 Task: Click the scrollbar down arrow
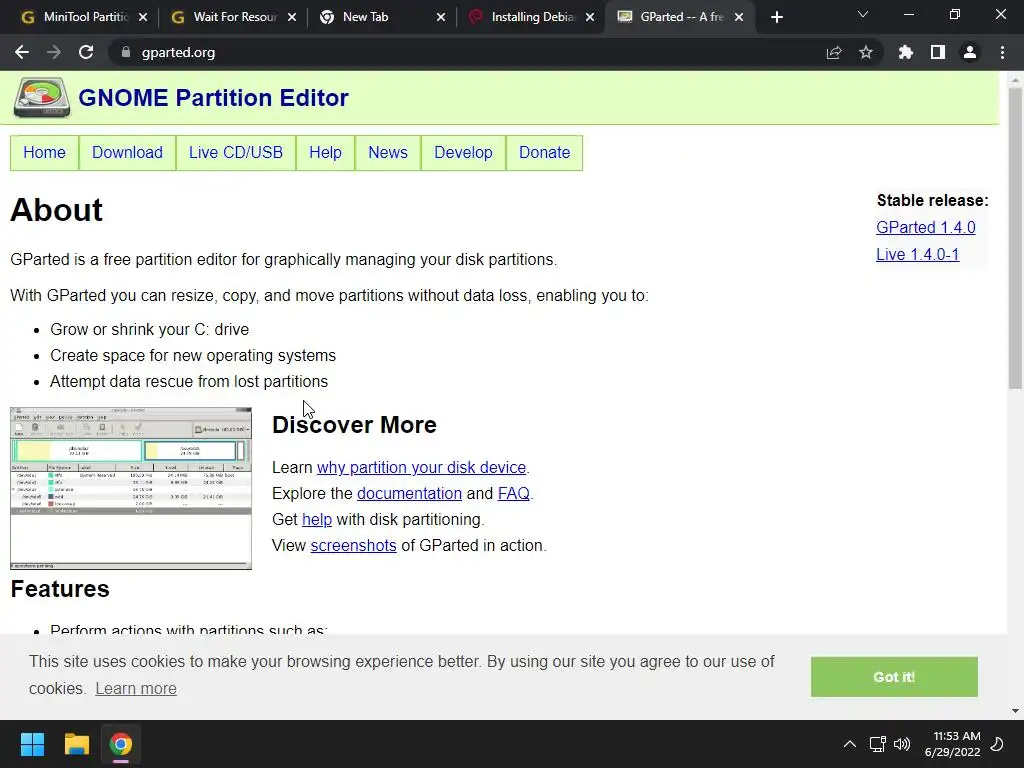click(1015, 711)
